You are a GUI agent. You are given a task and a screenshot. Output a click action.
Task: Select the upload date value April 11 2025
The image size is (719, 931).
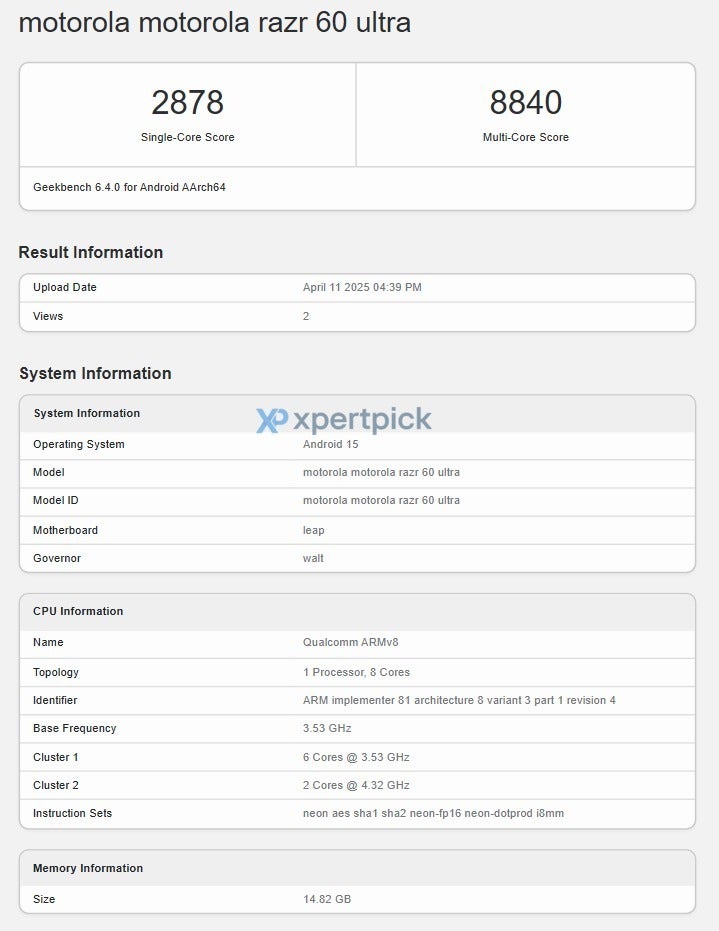[362, 287]
